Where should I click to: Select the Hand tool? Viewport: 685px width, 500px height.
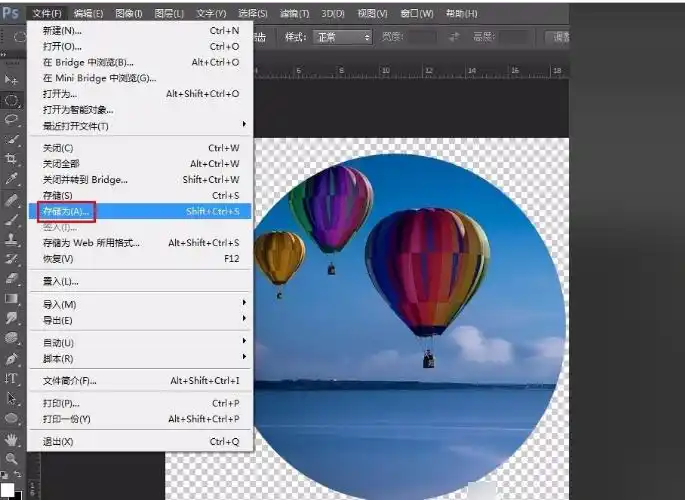point(12,438)
